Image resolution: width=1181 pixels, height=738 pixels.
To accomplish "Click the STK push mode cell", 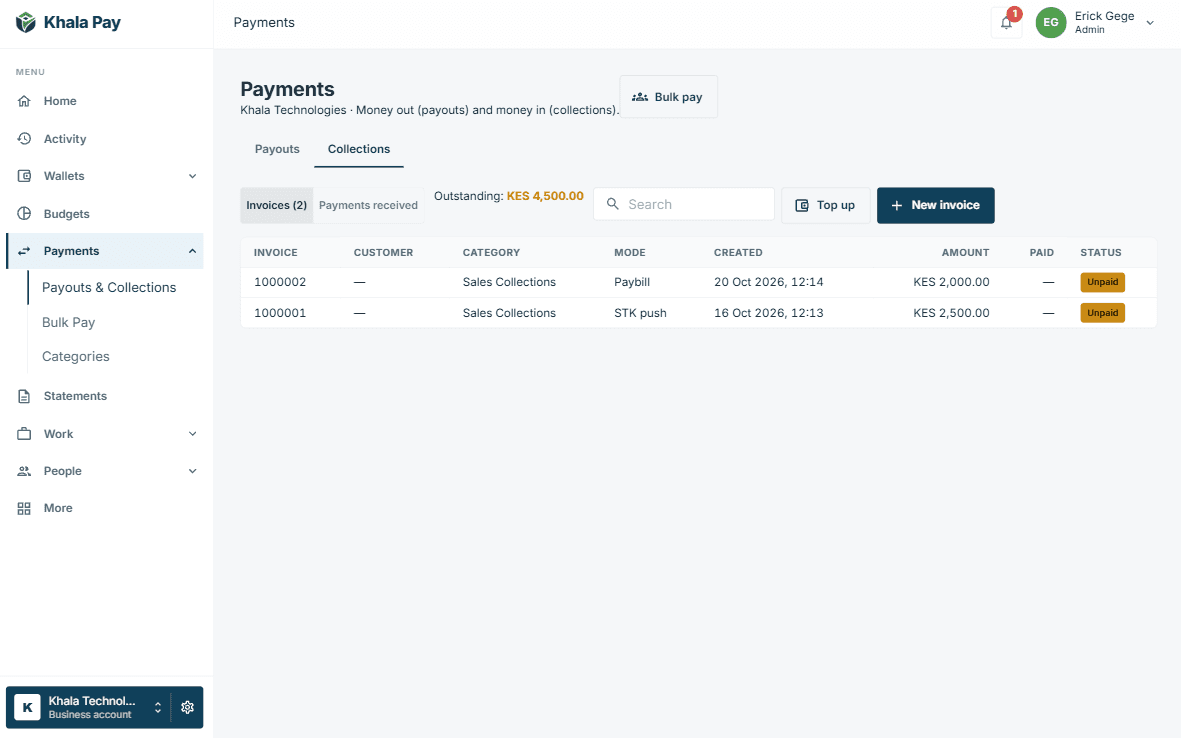I will point(640,313).
